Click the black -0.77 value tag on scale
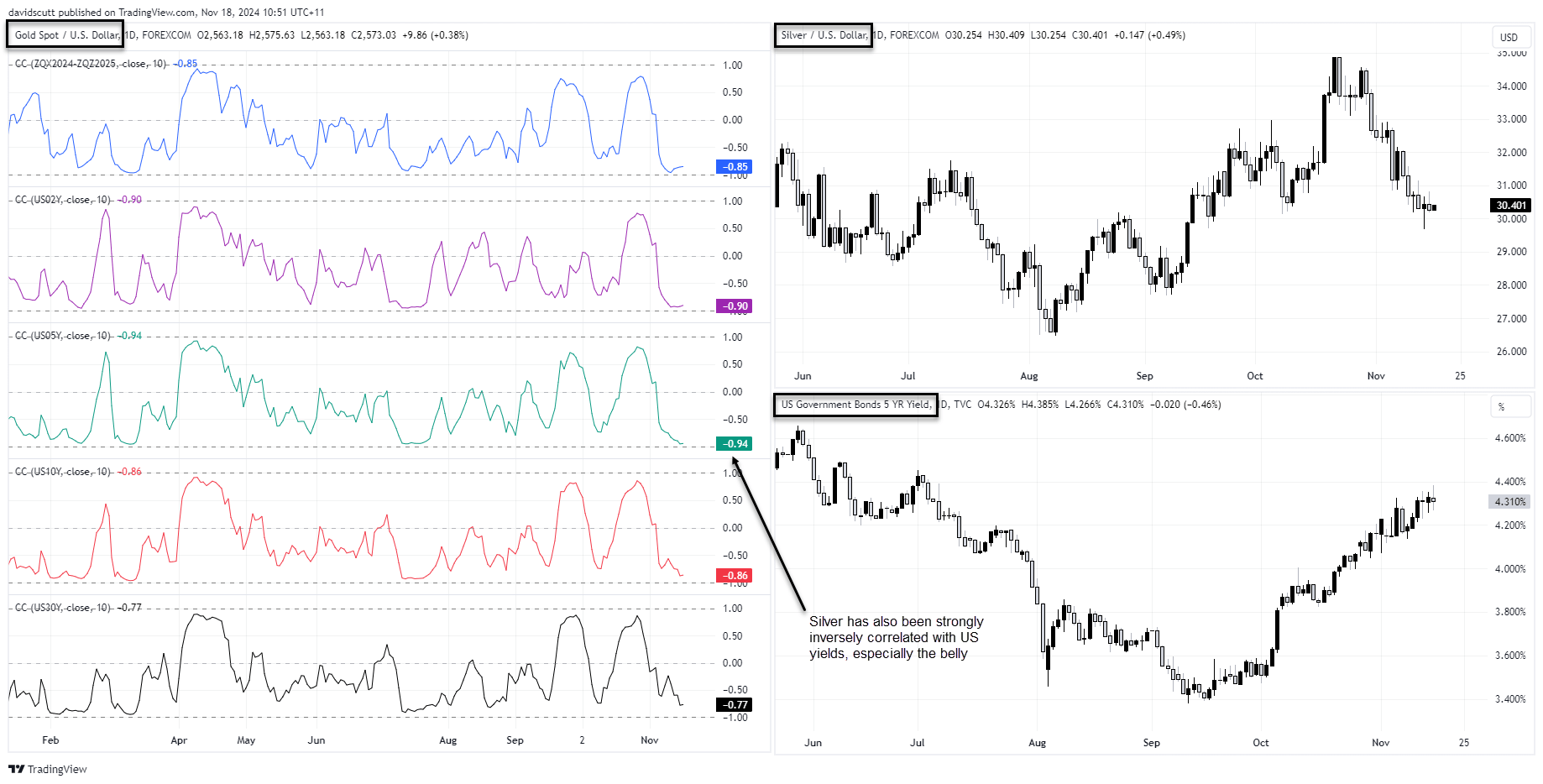 (x=735, y=705)
